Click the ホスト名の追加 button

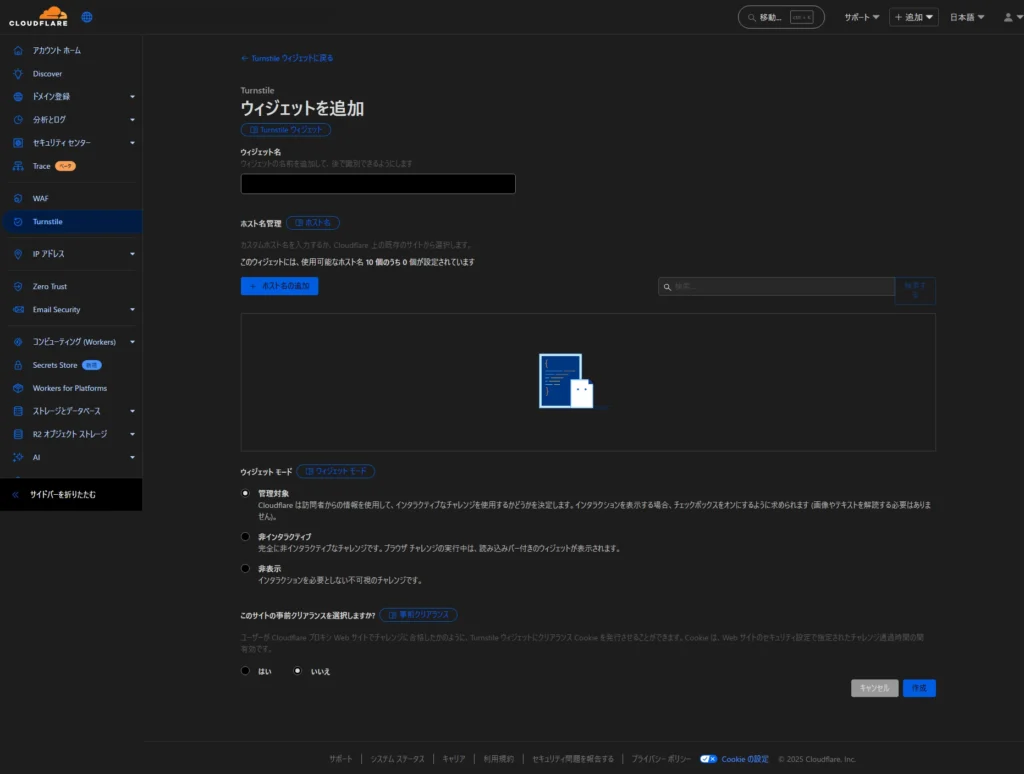(279, 286)
